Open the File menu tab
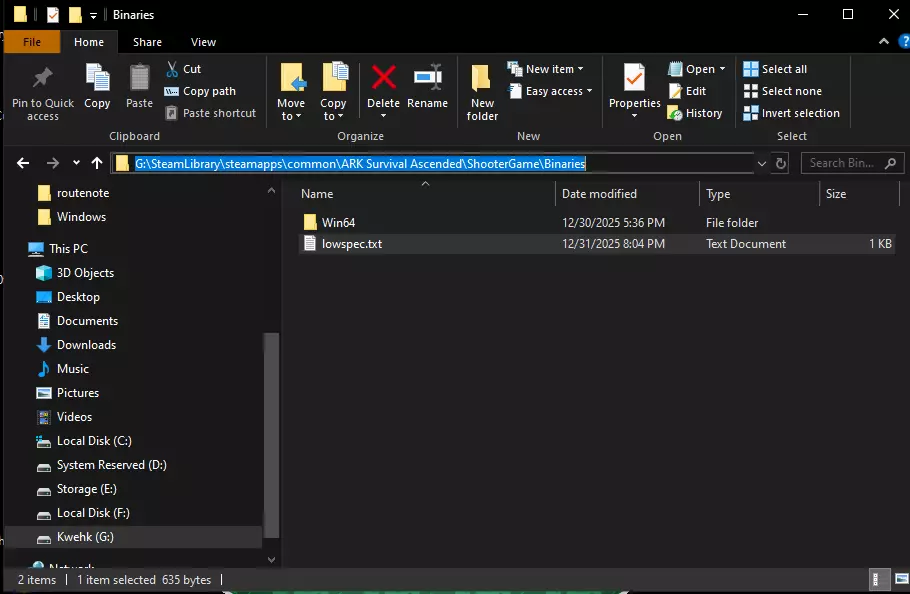This screenshot has width=910, height=594. click(32, 42)
